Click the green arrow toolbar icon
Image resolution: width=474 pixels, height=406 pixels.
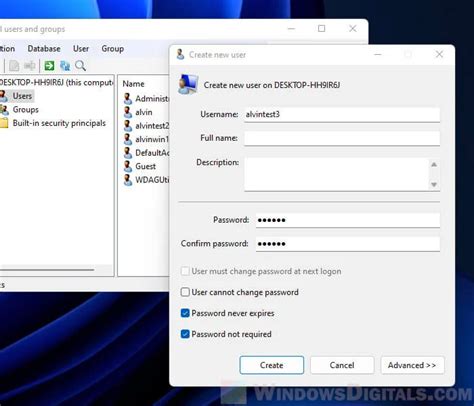[x=49, y=66]
